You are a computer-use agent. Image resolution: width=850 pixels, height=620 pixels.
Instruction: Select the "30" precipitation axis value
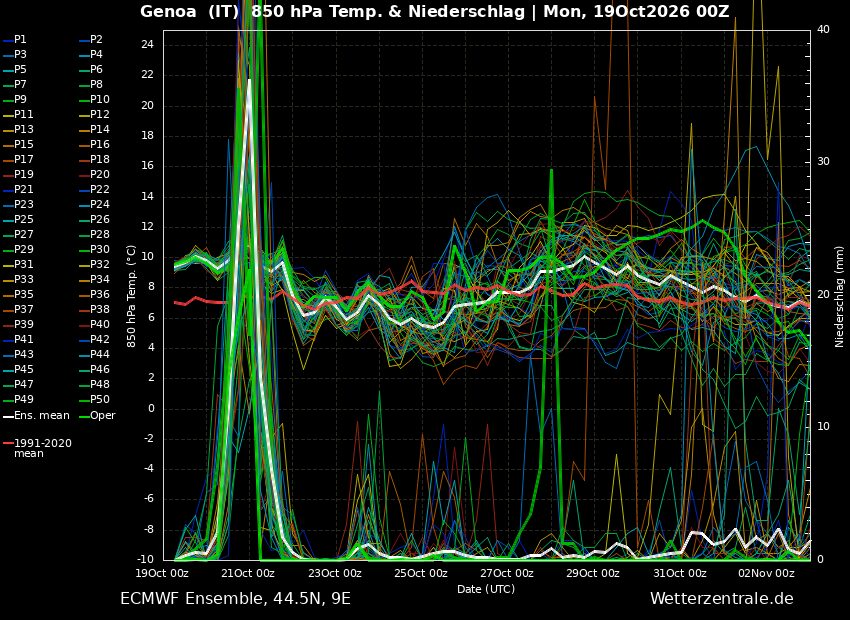(x=823, y=162)
